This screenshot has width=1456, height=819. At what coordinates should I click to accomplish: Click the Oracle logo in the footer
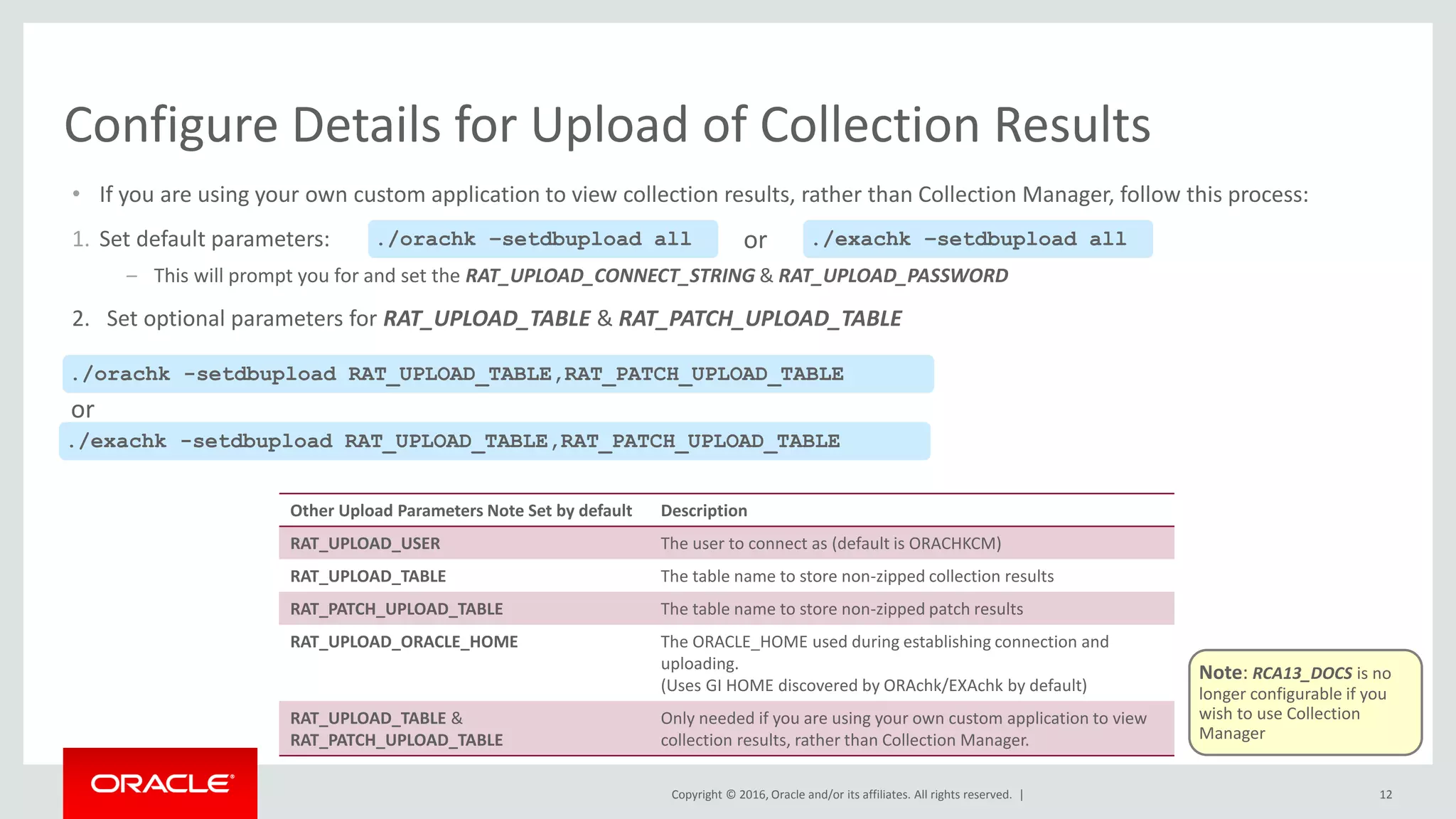point(161,783)
